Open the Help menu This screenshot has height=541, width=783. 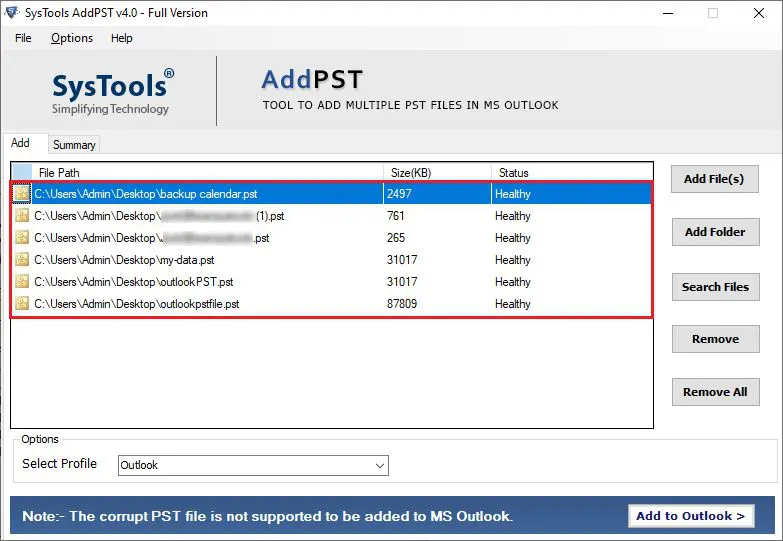point(121,38)
